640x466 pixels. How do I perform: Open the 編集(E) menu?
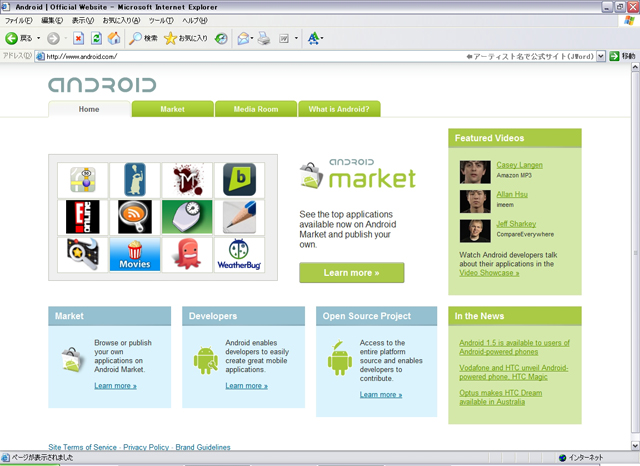coord(52,20)
